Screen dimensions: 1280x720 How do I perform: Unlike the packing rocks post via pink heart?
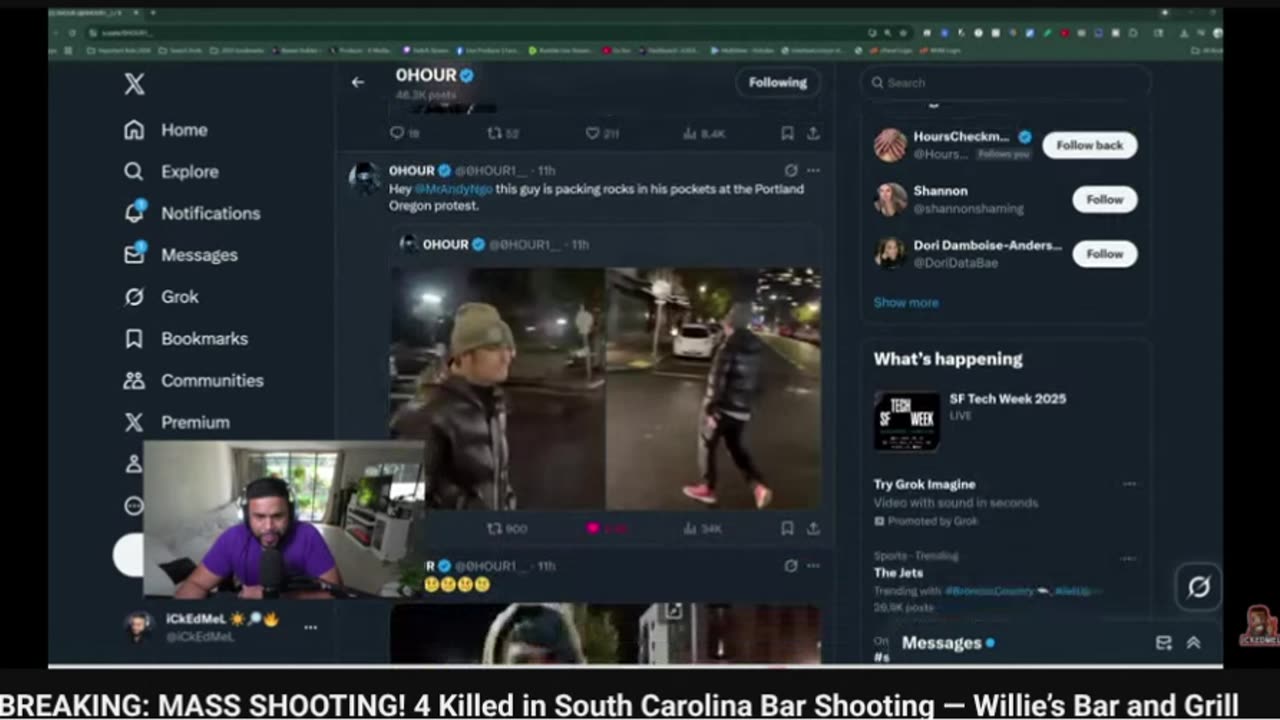tap(592, 528)
